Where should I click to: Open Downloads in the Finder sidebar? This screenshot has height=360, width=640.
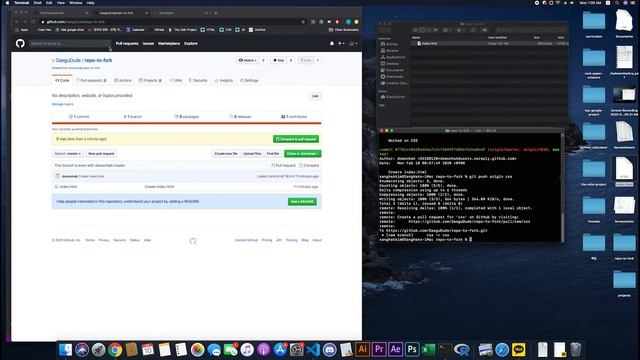coord(392,77)
